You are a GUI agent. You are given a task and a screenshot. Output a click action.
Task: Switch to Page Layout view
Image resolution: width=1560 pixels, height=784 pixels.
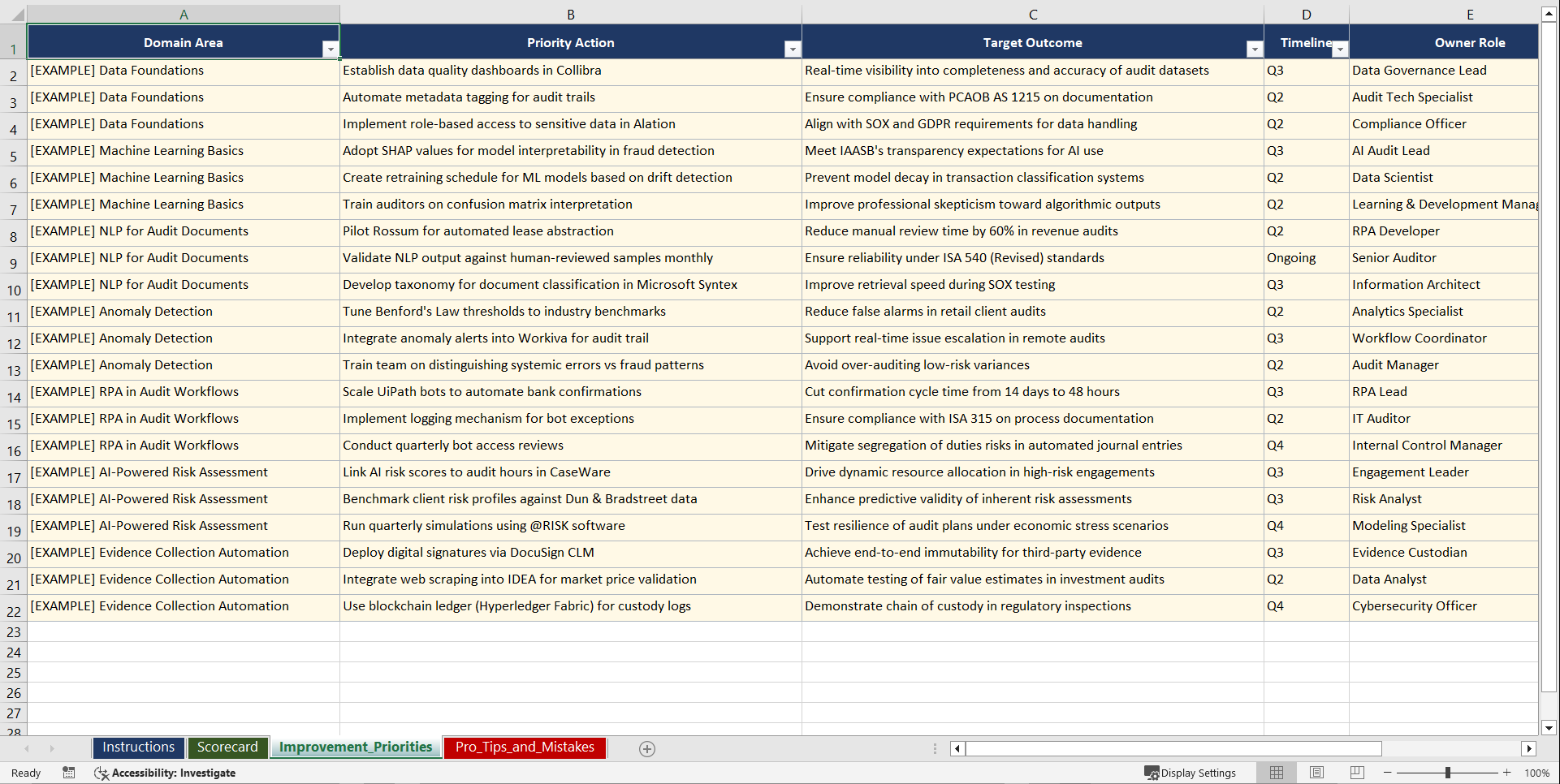pyautogui.click(x=1316, y=773)
